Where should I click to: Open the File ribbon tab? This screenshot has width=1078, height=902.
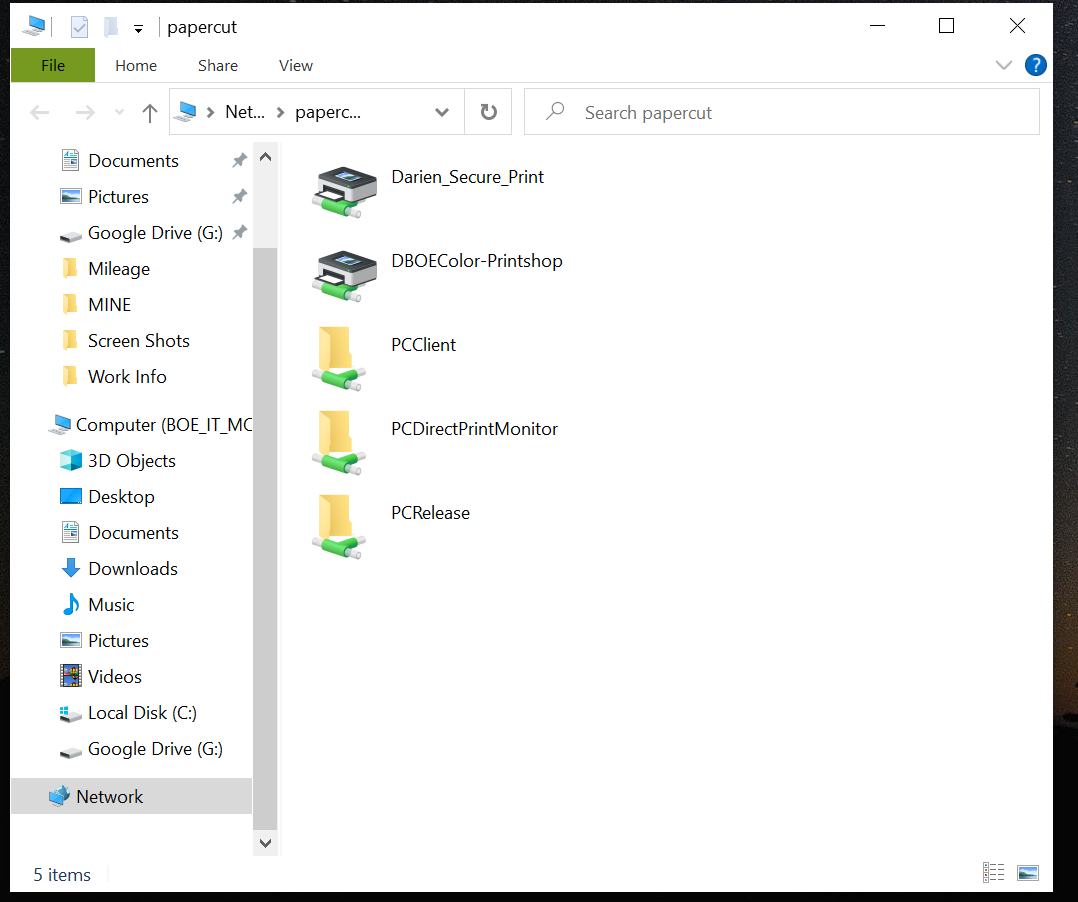click(x=53, y=65)
